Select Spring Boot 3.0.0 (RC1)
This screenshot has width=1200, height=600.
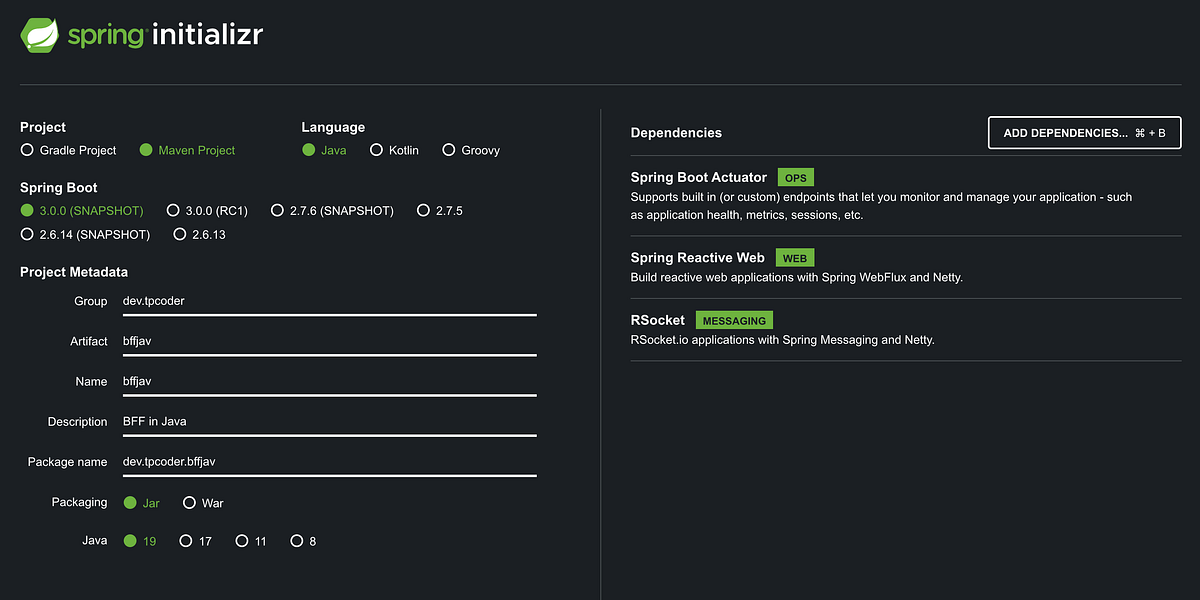[x=173, y=211]
